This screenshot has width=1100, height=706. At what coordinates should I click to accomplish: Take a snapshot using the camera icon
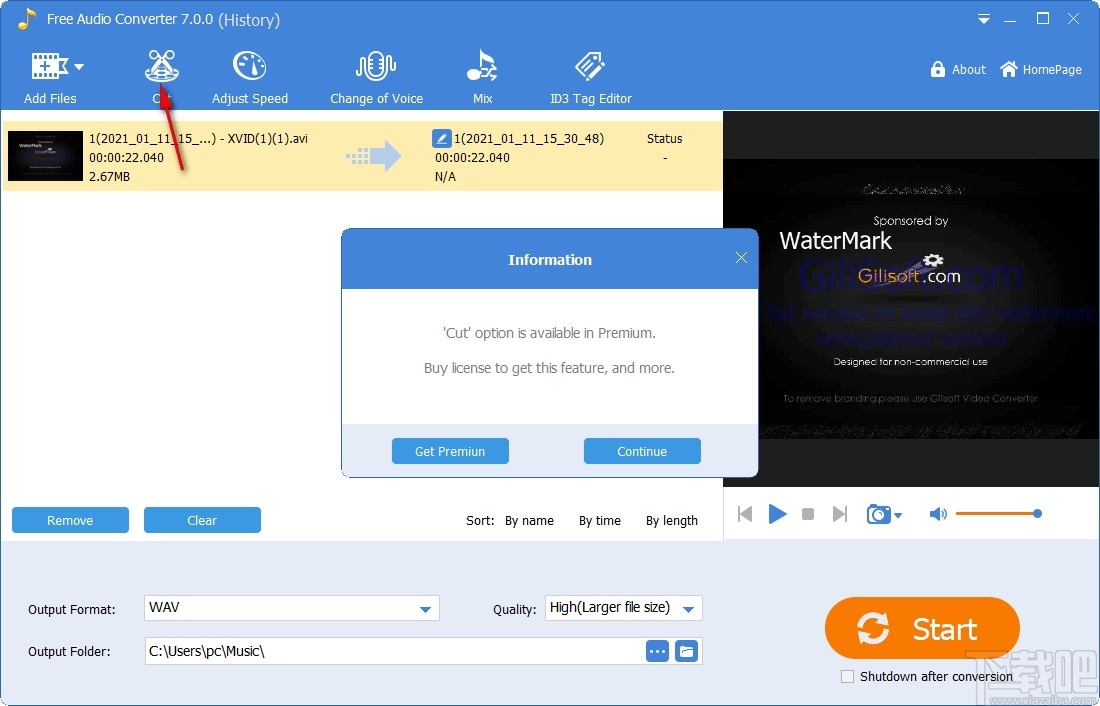click(x=876, y=513)
